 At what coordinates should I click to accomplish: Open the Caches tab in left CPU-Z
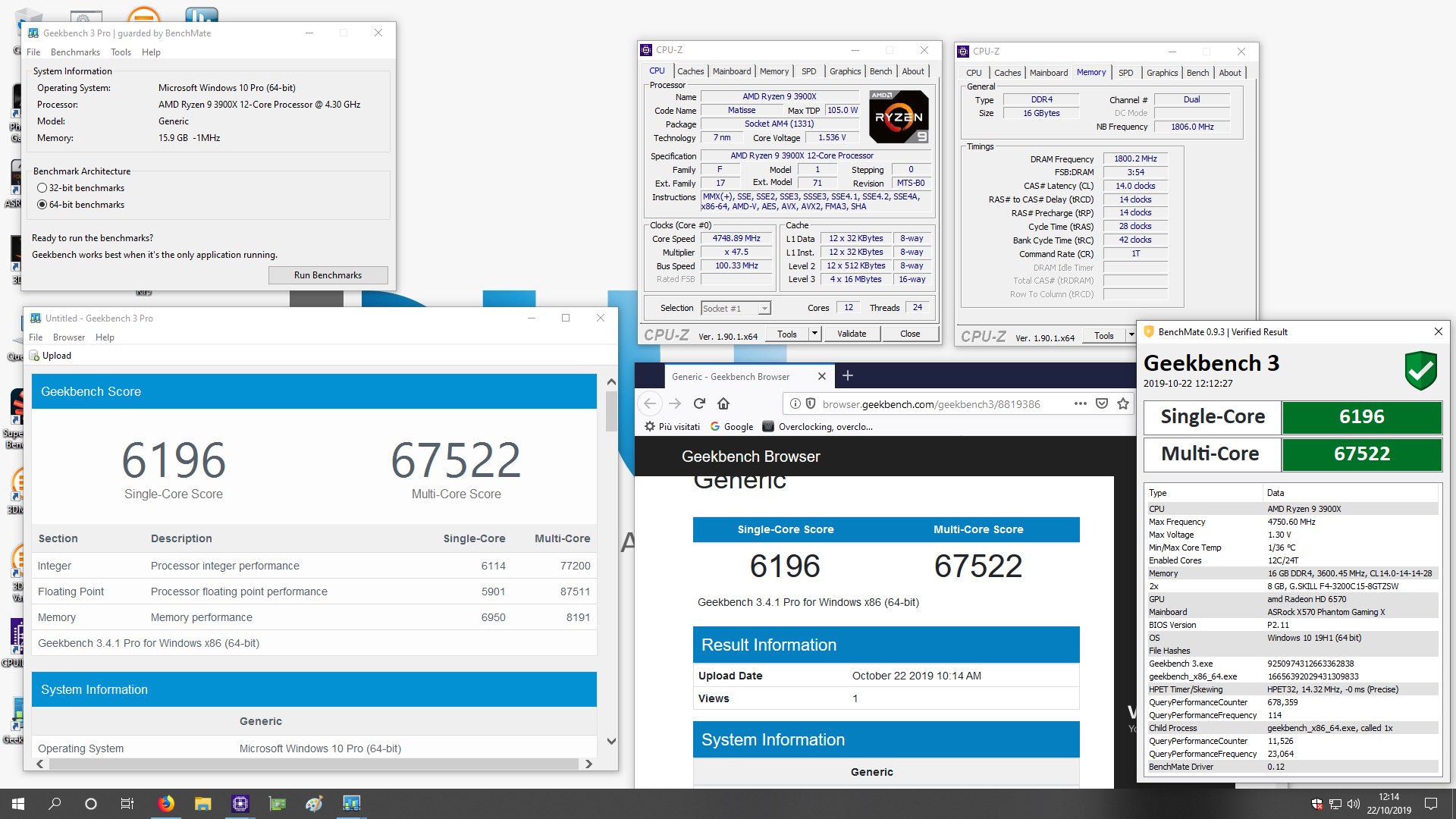click(x=690, y=71)
